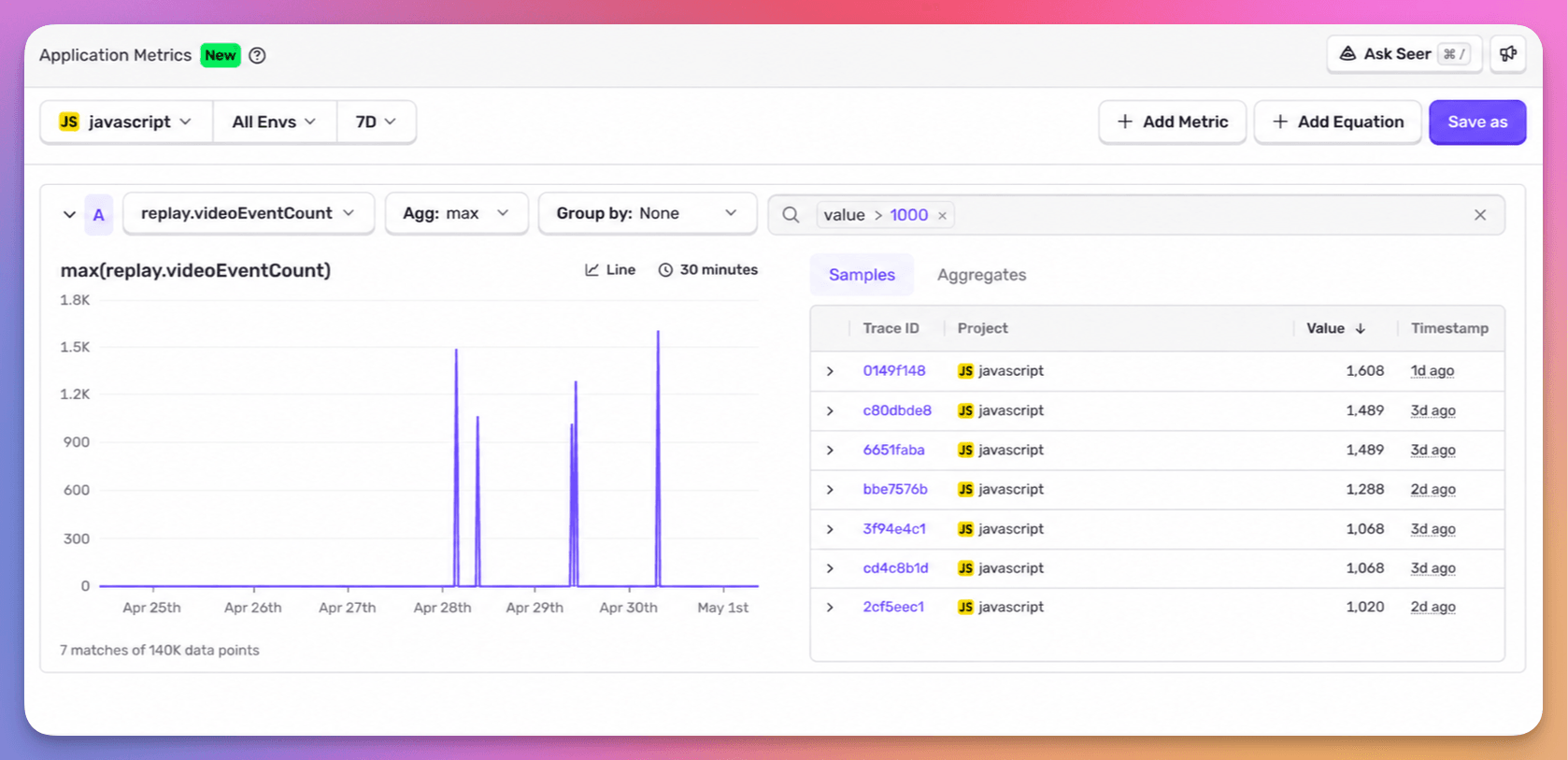The height and width of the screenshot is (760, 1568).
Task: Collapse the metric A section chevron
Action: pos(69,214)
